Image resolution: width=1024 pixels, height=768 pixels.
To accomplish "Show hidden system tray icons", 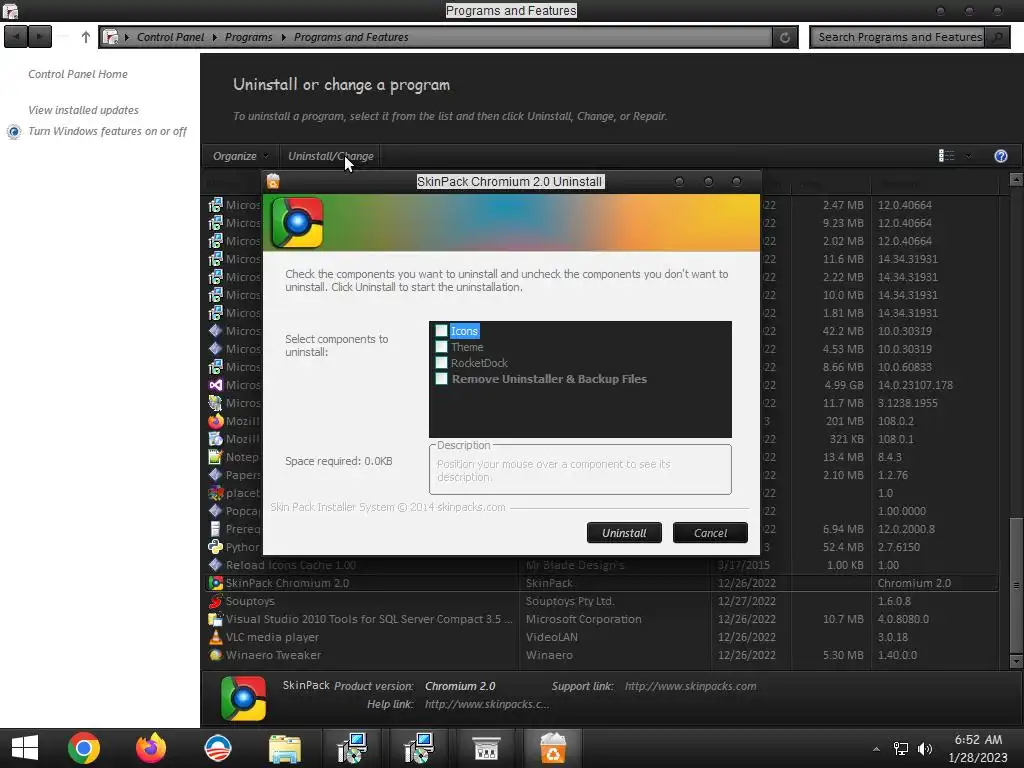I will (x=876, y=749).
